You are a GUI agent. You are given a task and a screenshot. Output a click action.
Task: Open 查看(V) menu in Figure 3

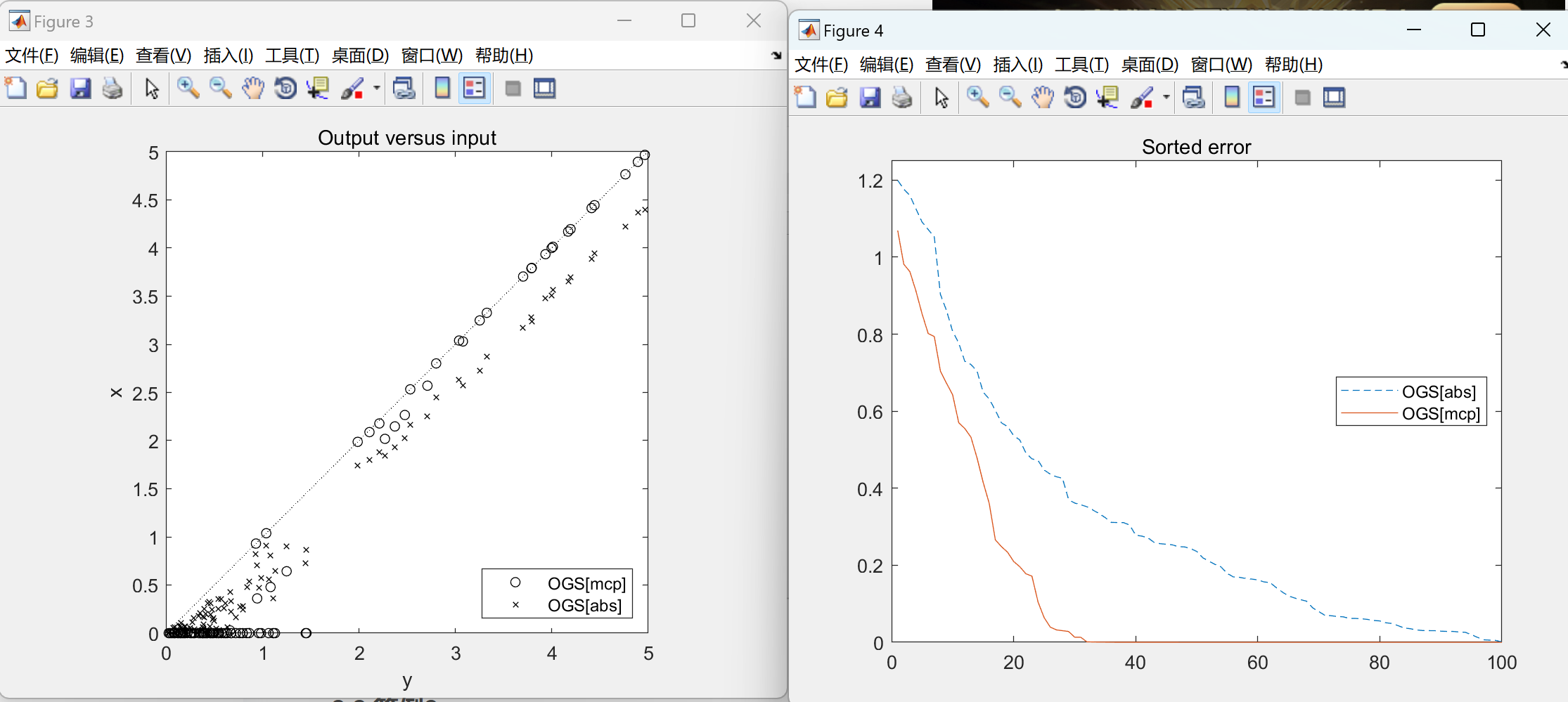point(163,56)
